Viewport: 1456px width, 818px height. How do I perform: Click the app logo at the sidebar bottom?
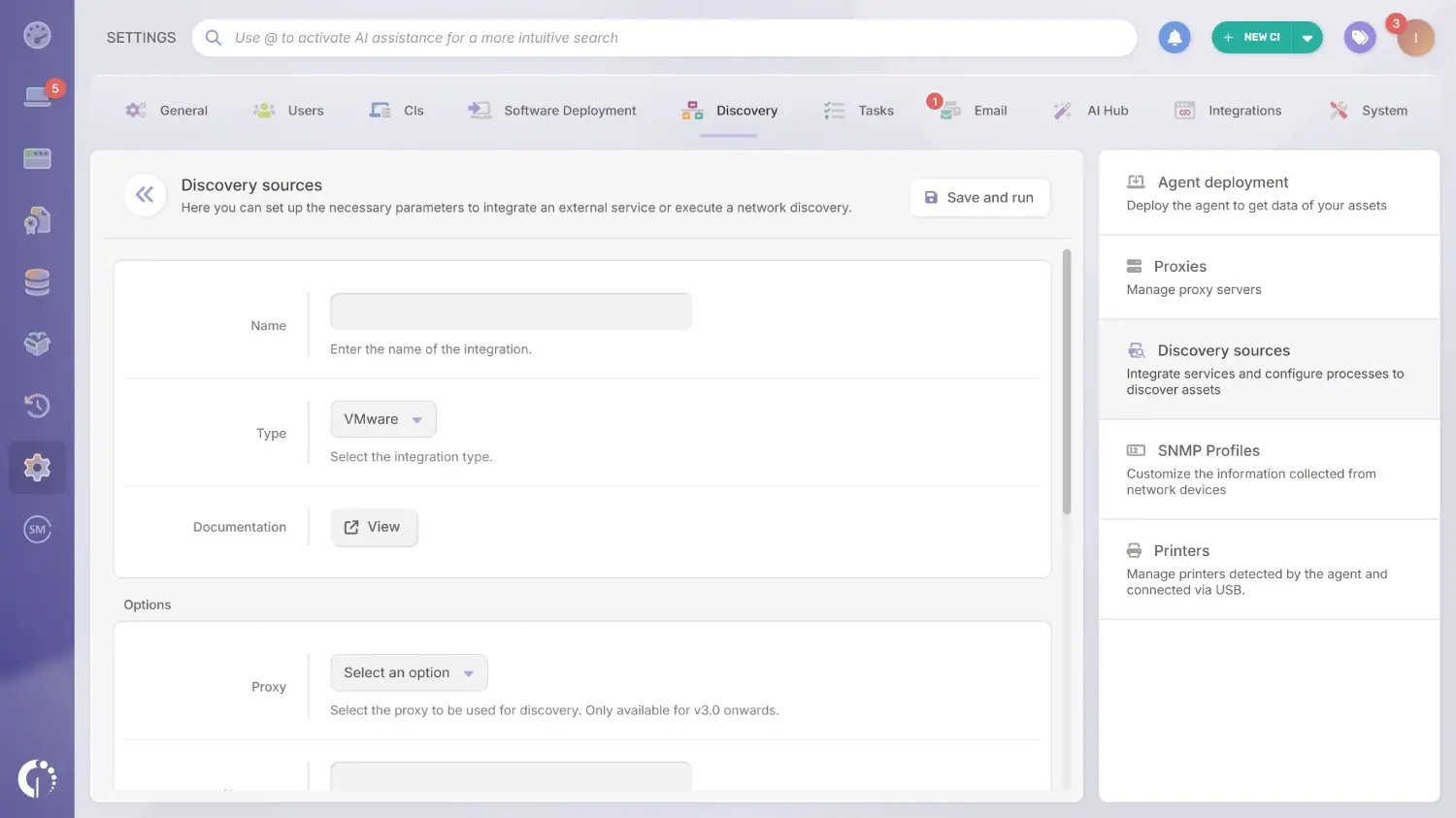coord(37,777)
